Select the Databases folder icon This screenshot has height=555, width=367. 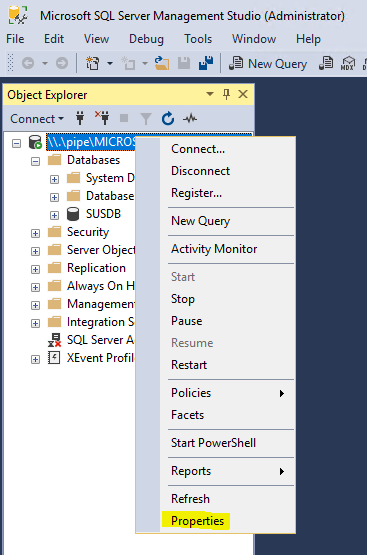coord(55,160)
